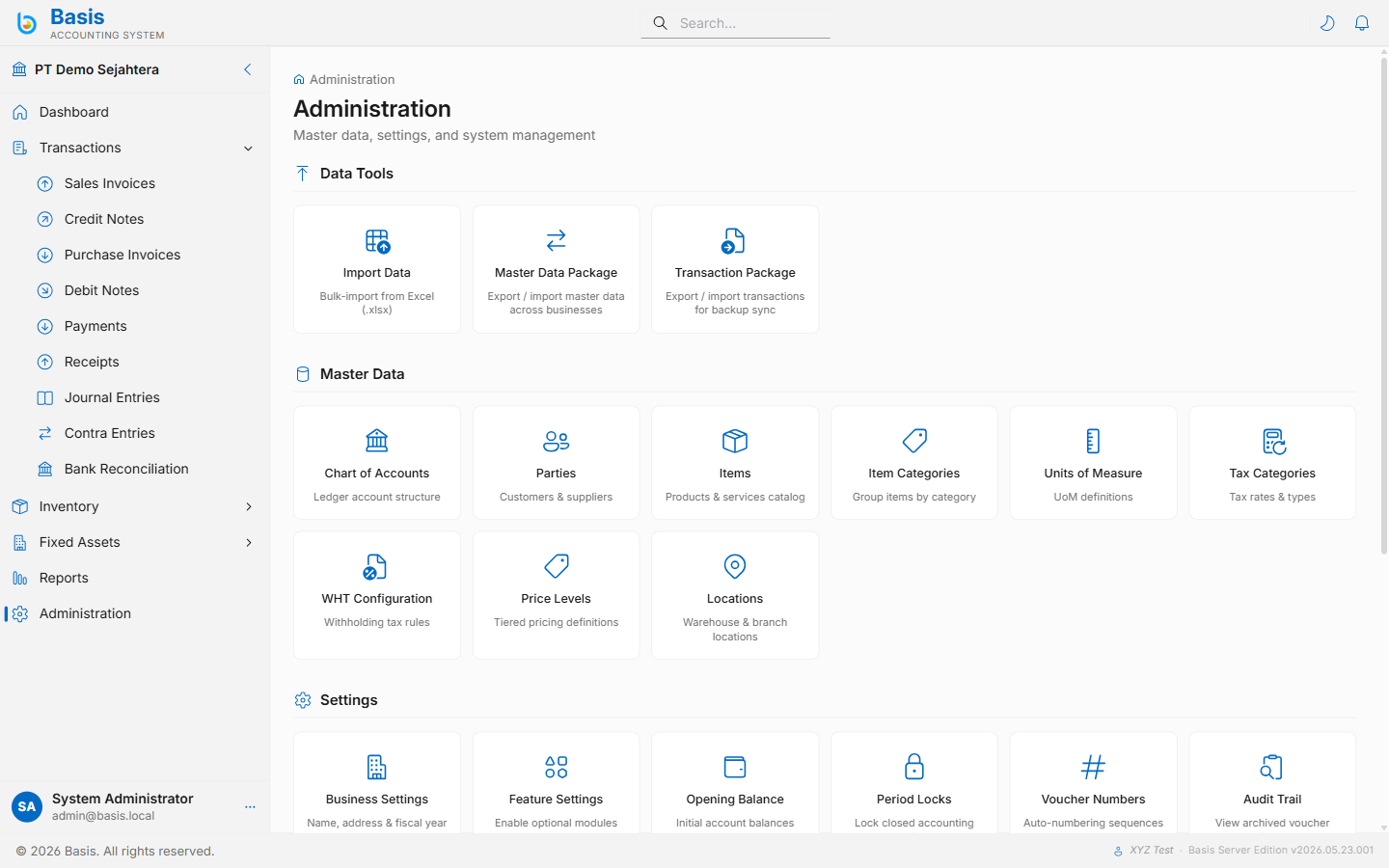Click the Settings section heading
The image size is (1389, 868).
point(349,700)
